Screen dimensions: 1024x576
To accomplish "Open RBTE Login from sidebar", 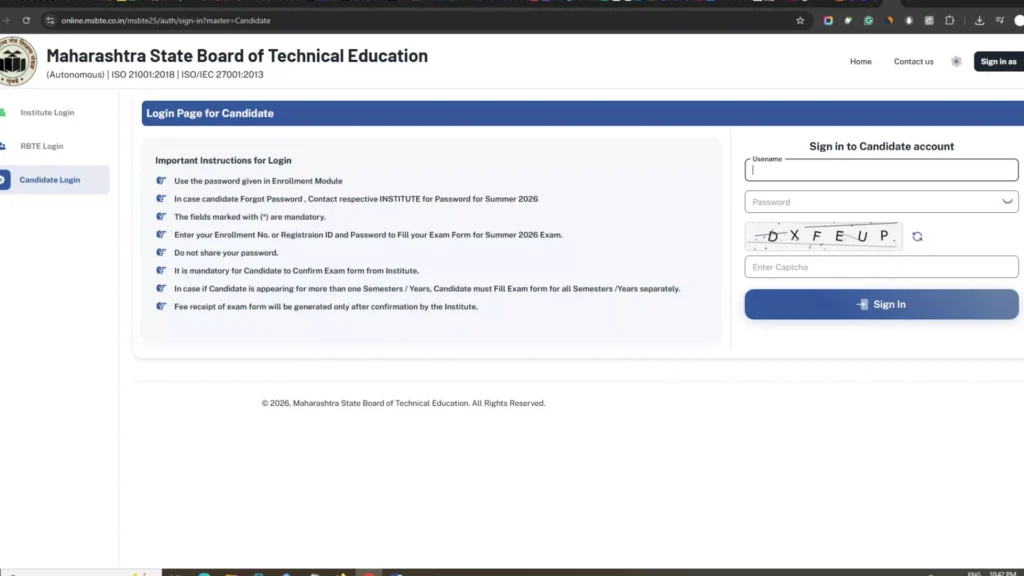I will (41, 146).
